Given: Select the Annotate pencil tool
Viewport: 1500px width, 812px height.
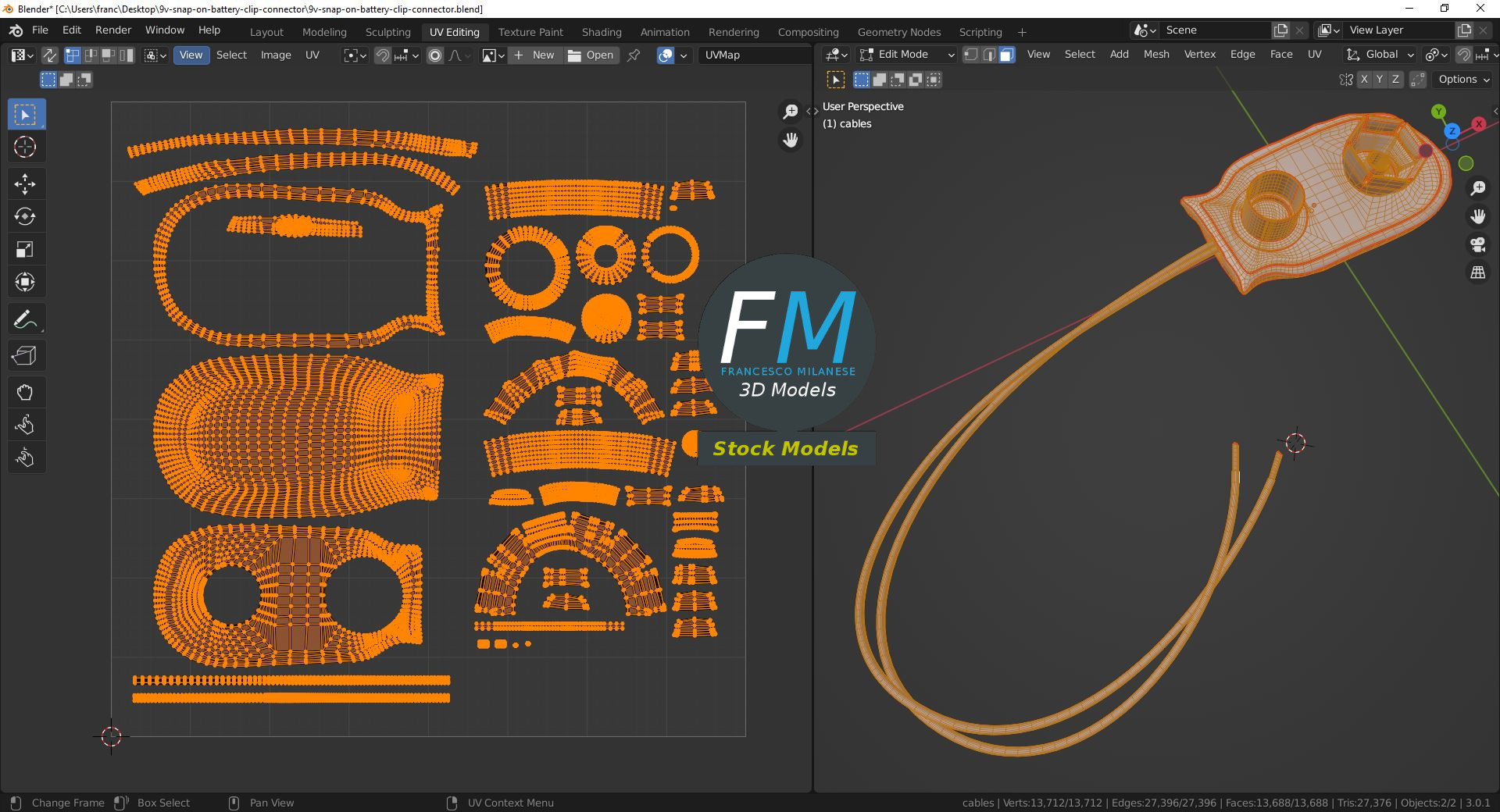Looking at the screenshot, I should click(x=25, y=320).
